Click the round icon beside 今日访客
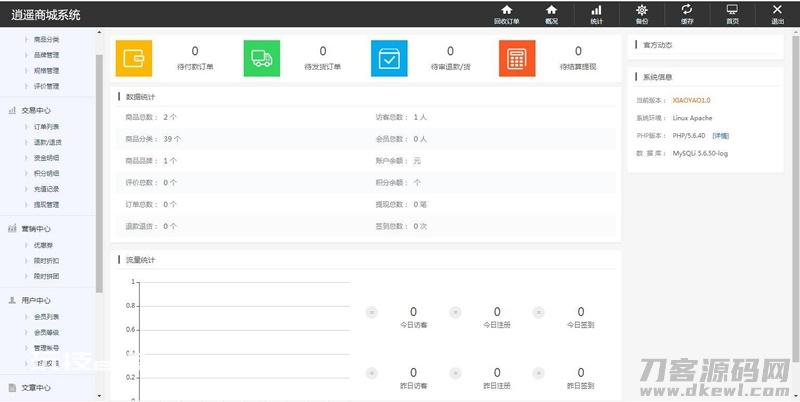The image size is (800, 402). (x=372, y=312)
